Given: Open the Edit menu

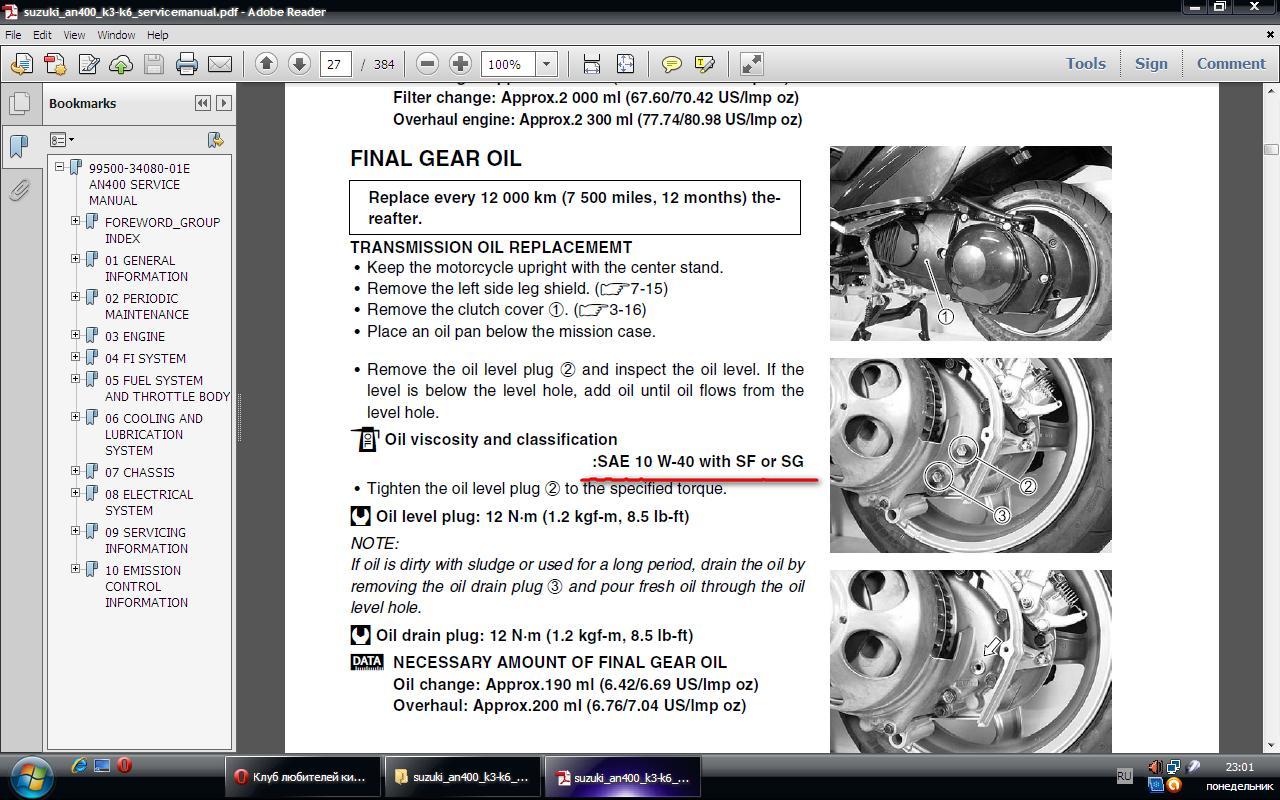Looking at the screenshot, I should point(42,35).
